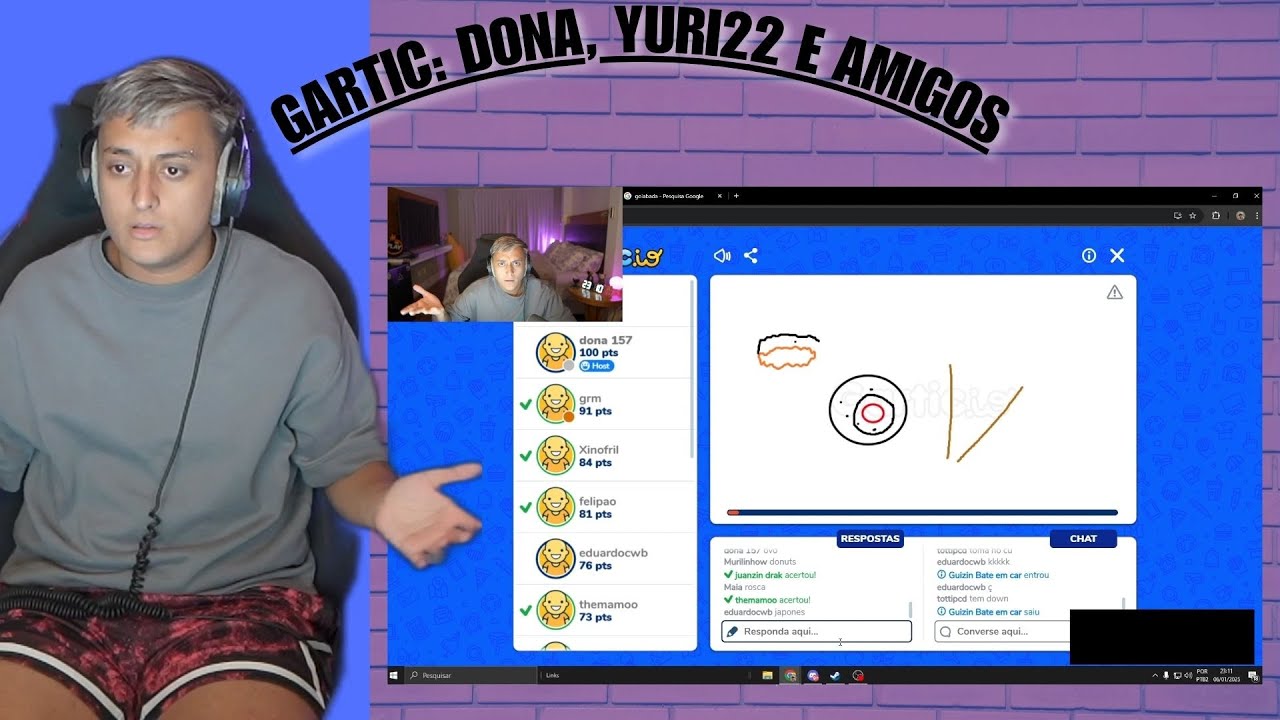Screen dimensions: 1280x720
Task: Bookmark page with star icon
Action: pos(1192,215)
